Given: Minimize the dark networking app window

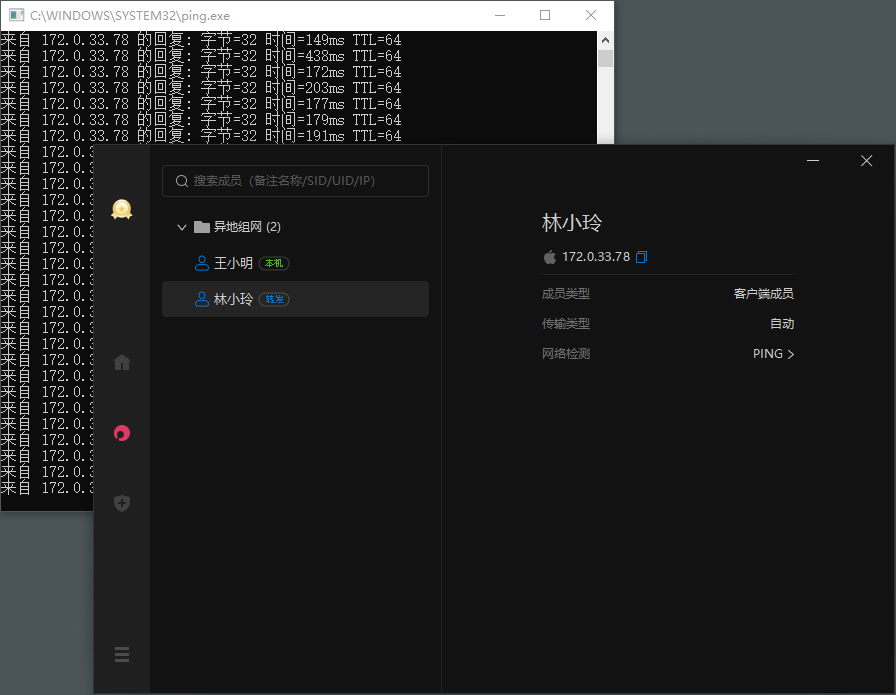Looking at the screenshot, I should pyautogui.click(x=813, y=161).
